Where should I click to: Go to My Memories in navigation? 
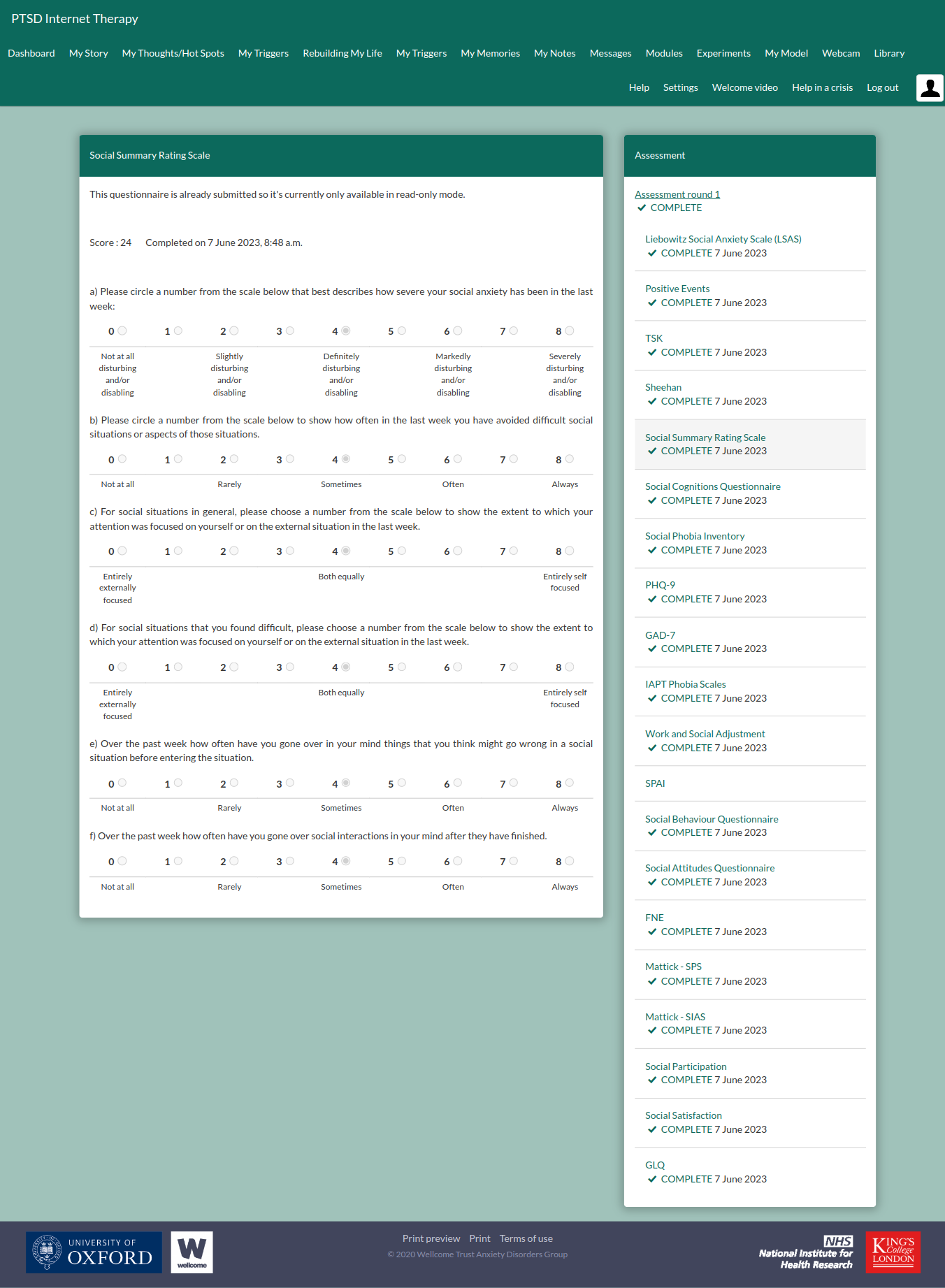coord(490,53)
